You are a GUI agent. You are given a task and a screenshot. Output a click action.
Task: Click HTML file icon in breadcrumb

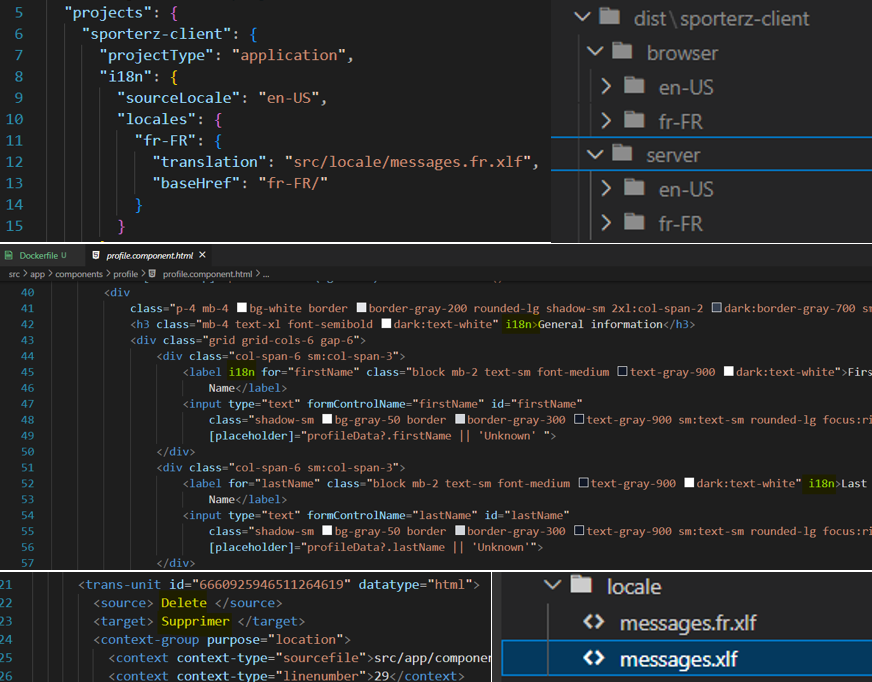pyautogui.click(x=152, y=273)
